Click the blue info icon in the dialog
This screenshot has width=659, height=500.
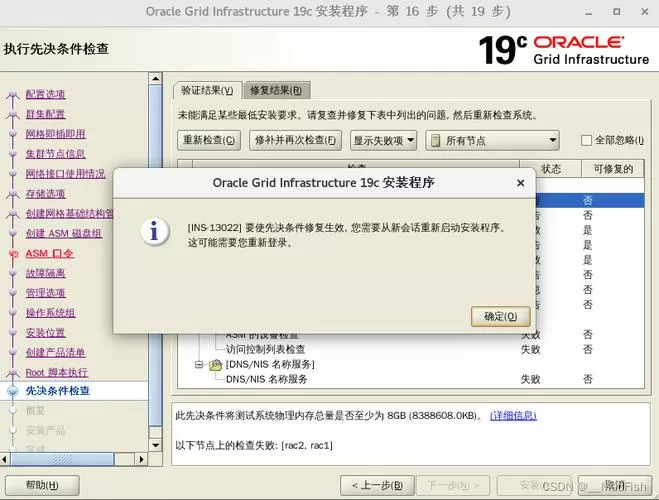155,232
